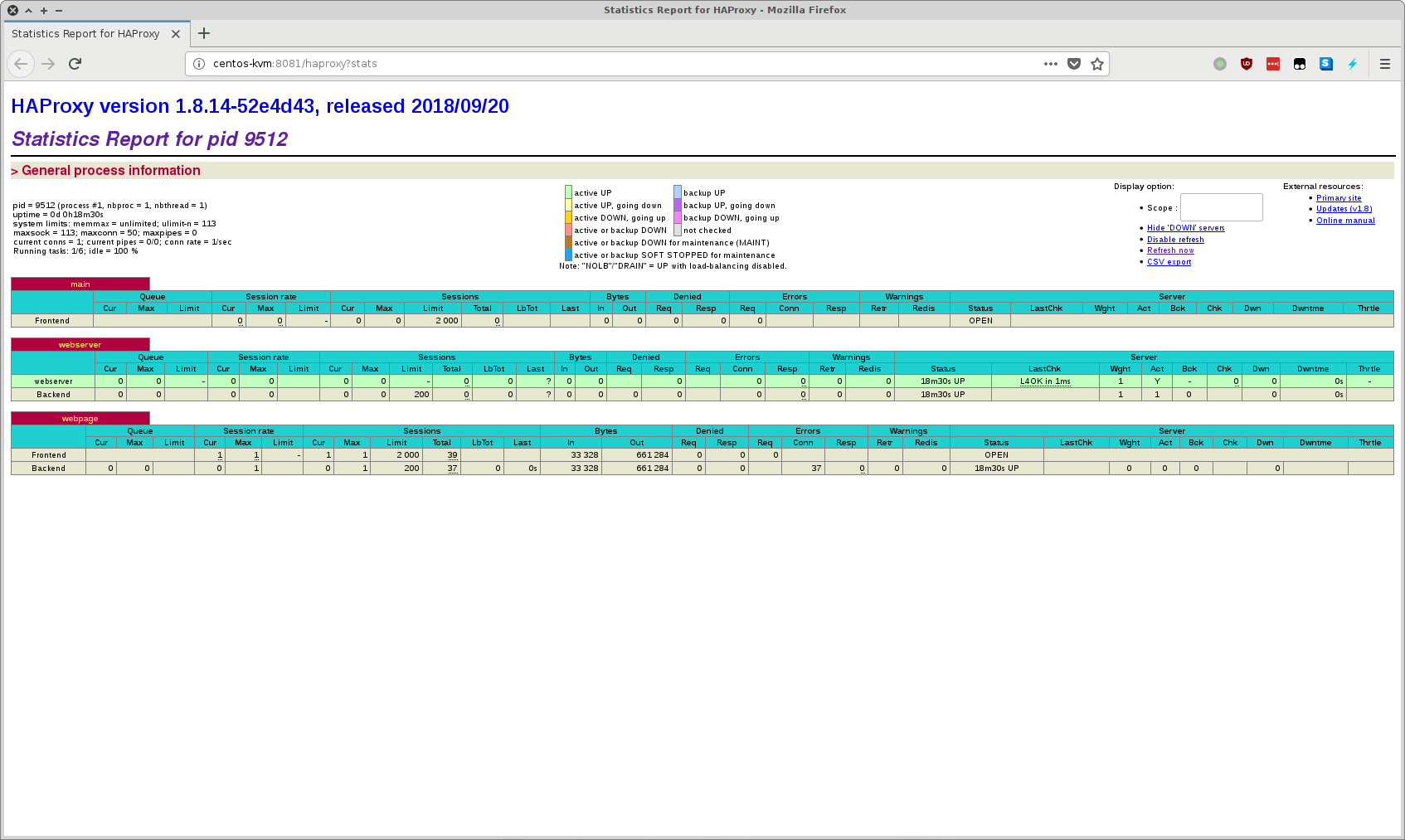This screenshot has height=840, width=1405.
Task: Open the blue S extension icon
Action: pos(1326,64)
